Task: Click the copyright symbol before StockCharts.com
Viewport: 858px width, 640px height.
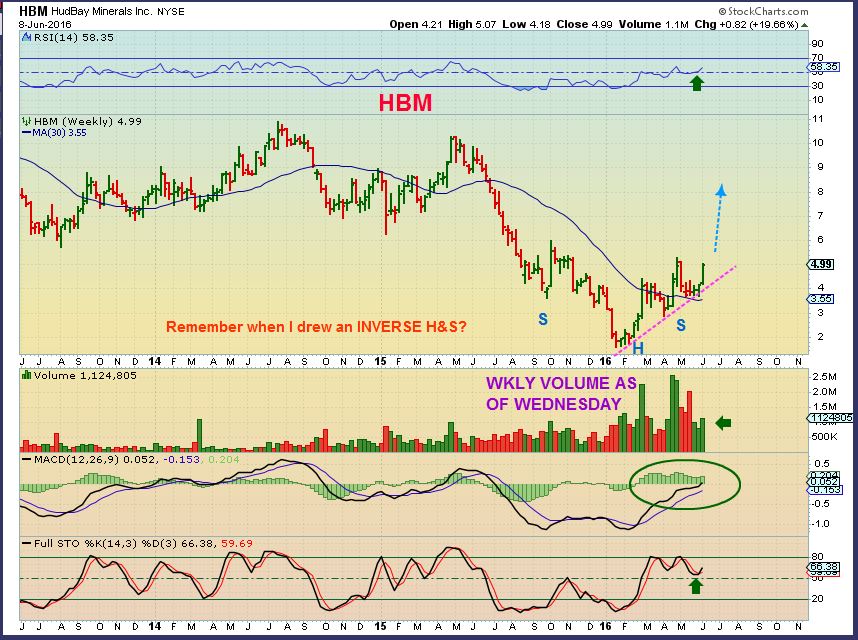Action: pyautogui.click(x=722, y=11)
